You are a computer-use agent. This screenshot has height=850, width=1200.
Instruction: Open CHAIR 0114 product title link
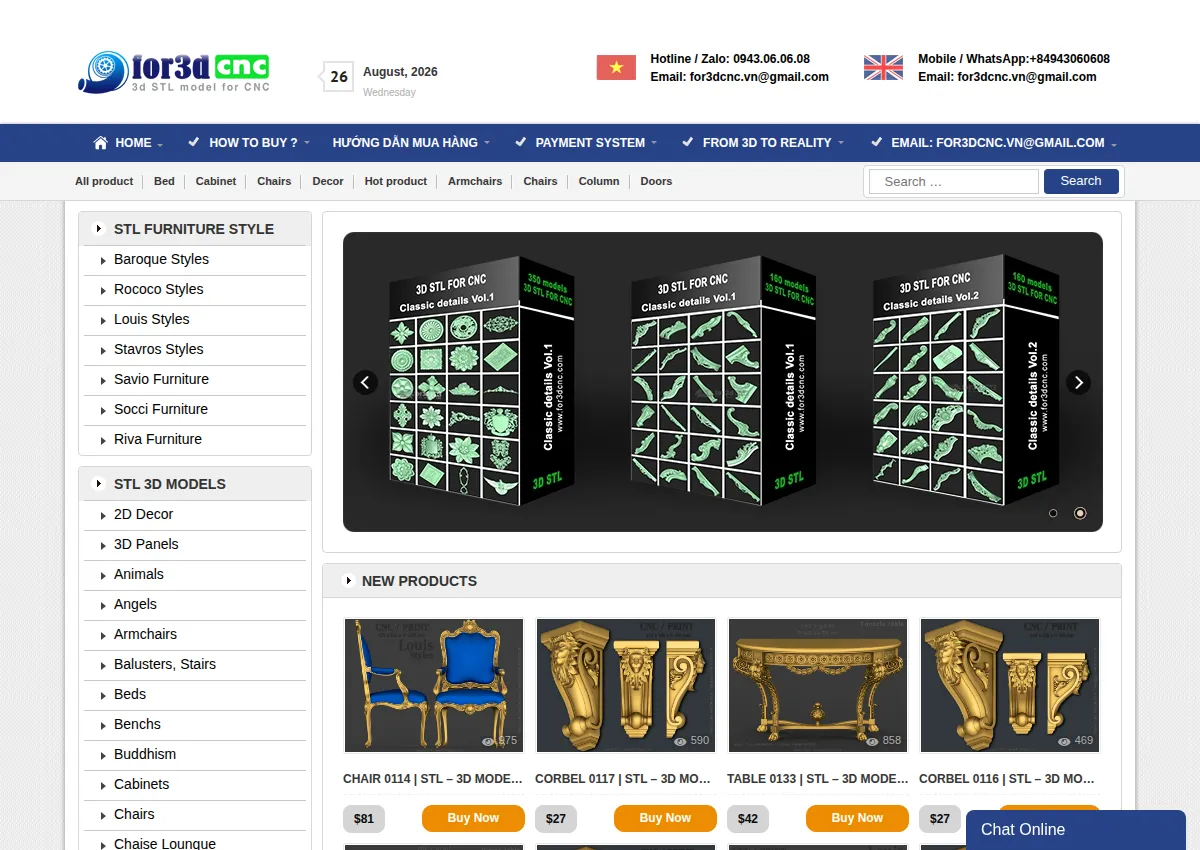point(433,778)
